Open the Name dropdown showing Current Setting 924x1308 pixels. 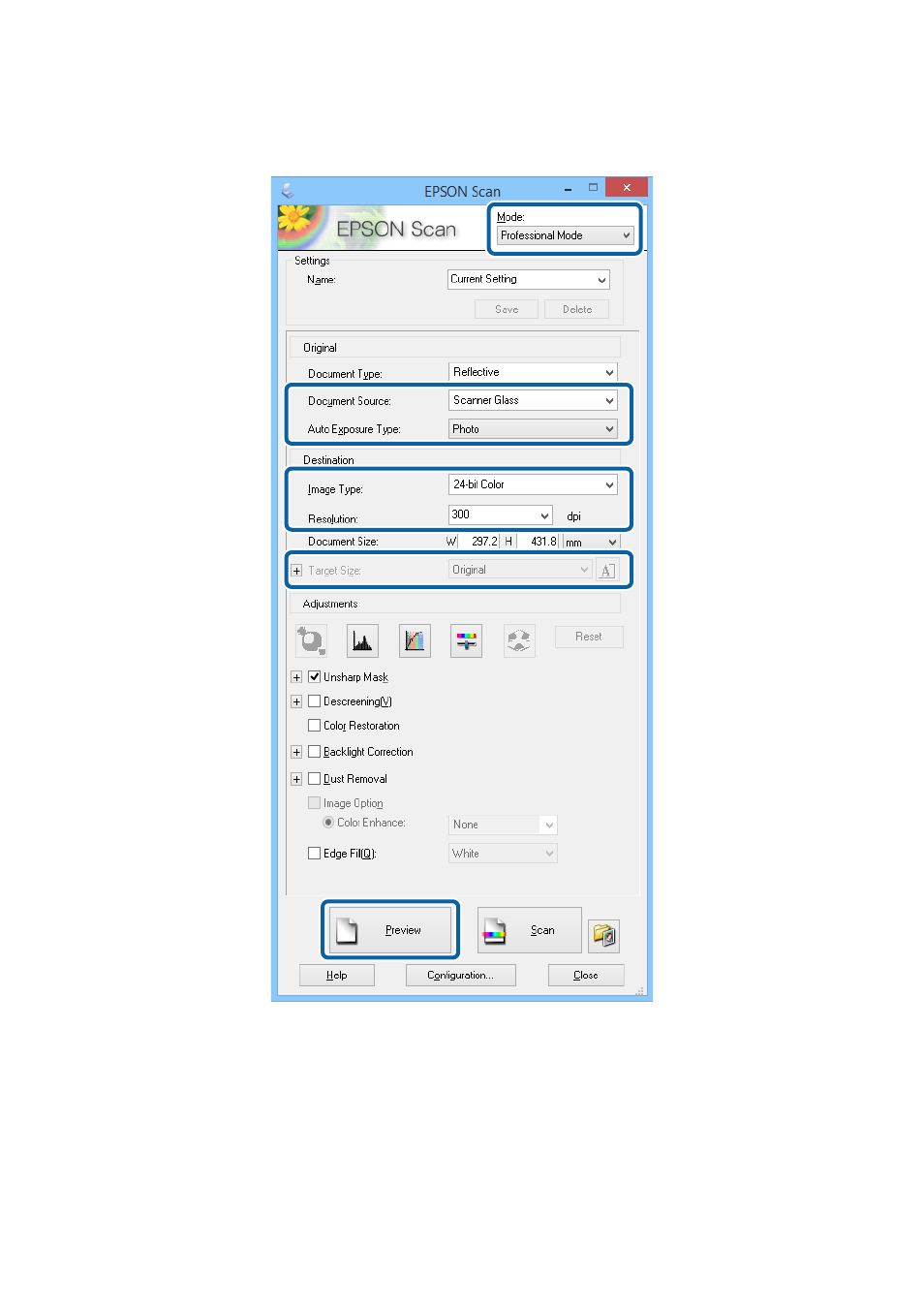point(529,279)
